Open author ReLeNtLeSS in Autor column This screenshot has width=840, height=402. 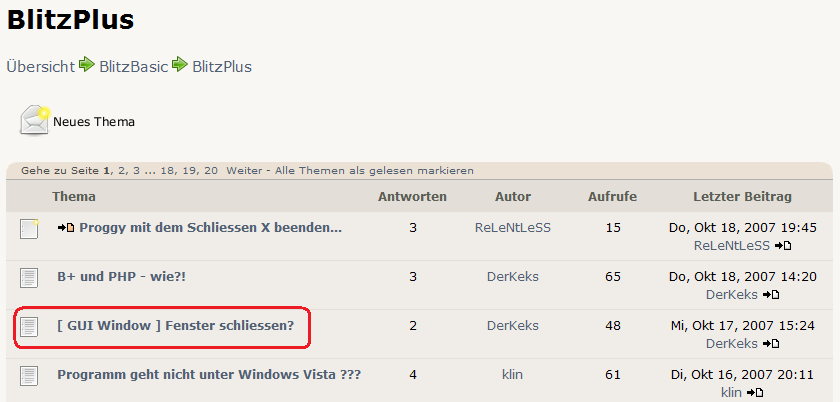(x=513, y=228)
